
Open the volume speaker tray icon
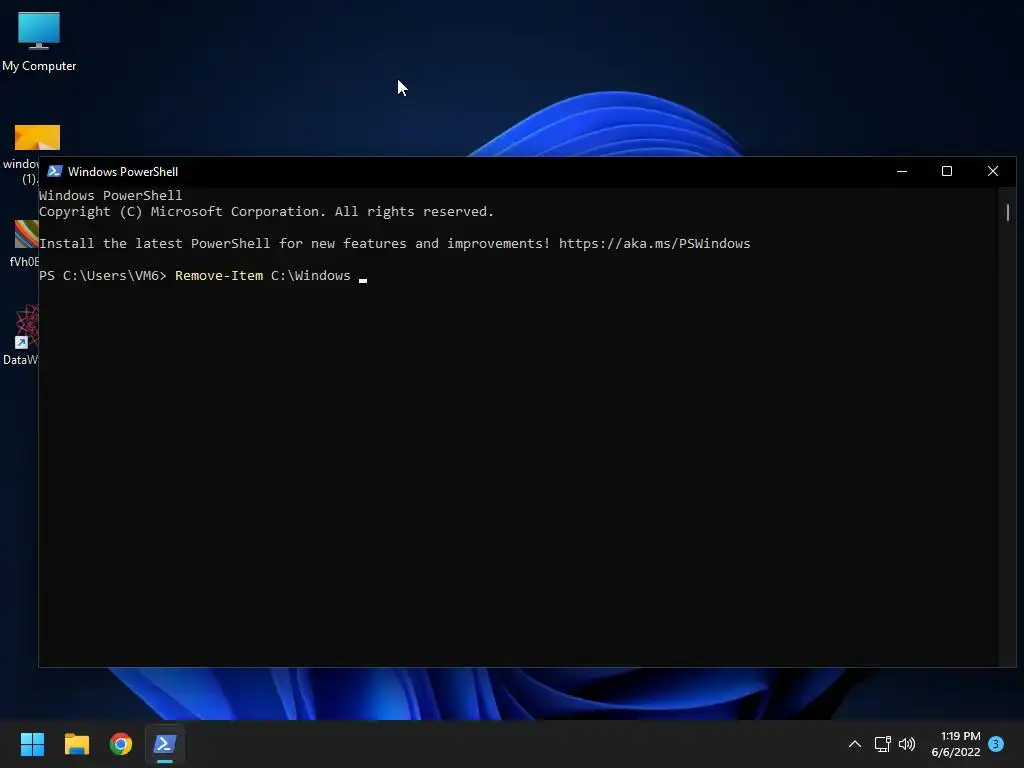pyautogui.click(x=907, y=744)
